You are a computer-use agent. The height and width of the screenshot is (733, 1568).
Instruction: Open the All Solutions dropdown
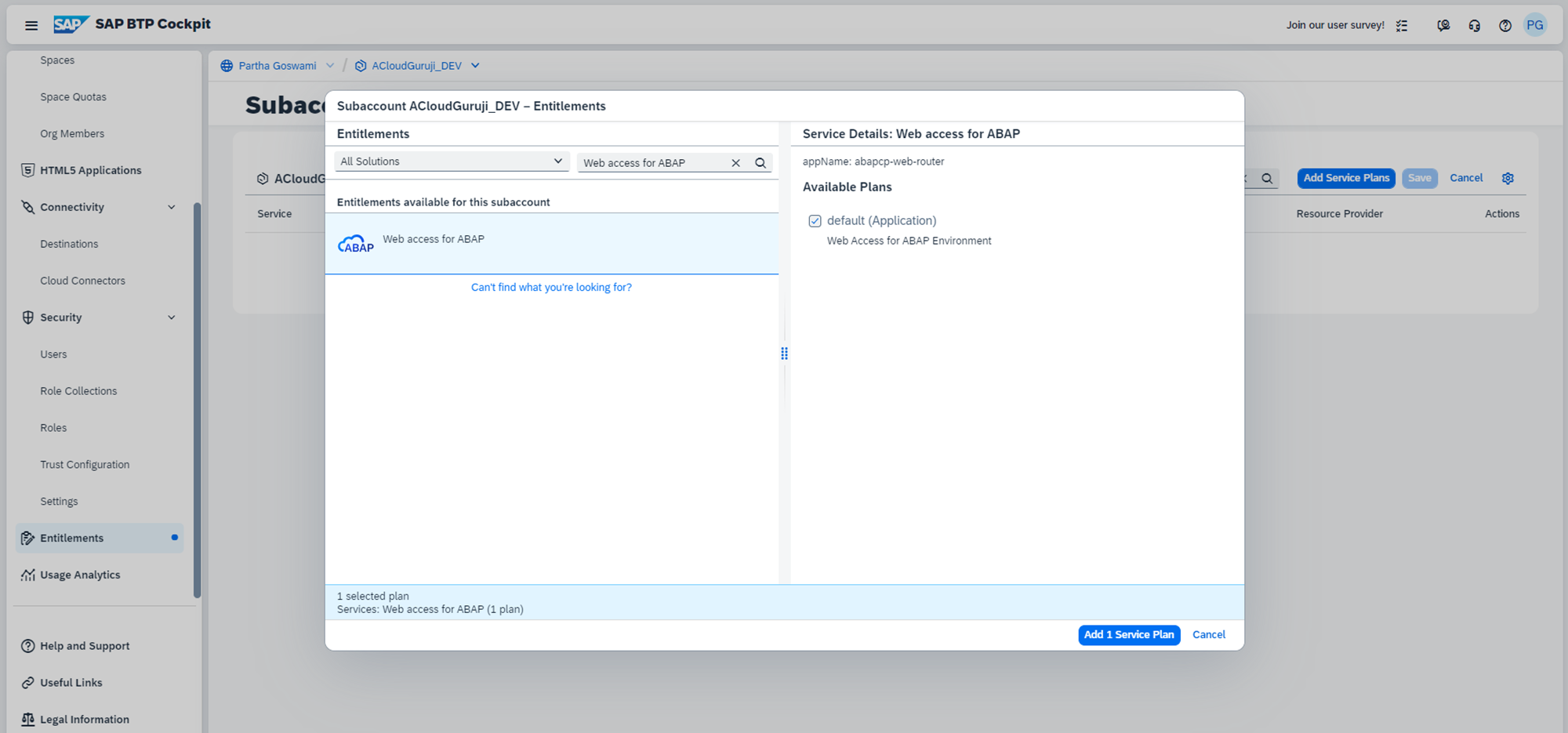452,161
